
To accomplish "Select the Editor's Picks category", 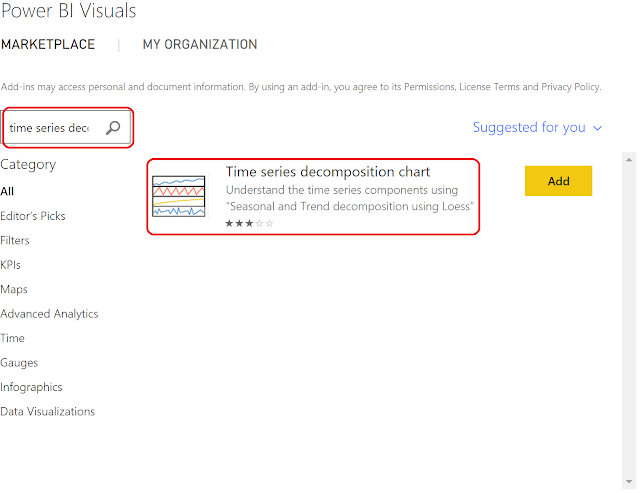I will 33,216.
